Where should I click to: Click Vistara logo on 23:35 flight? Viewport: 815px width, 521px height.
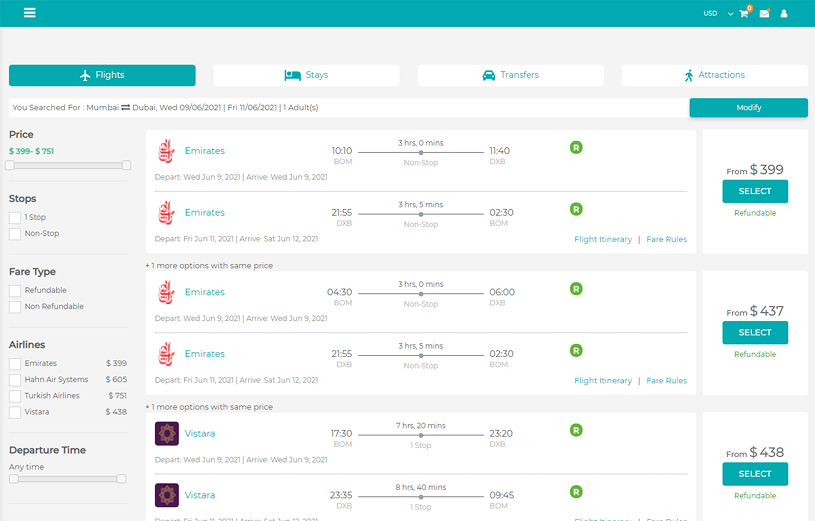click(x=167, y=496)
